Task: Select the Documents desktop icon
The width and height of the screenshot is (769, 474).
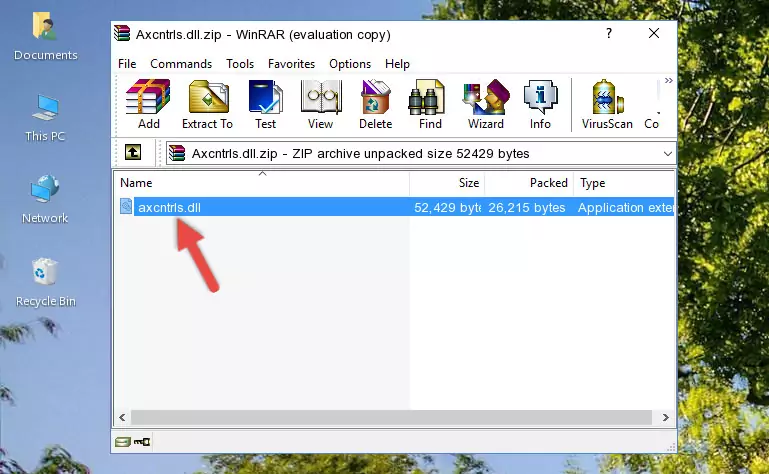Action: pyautogui.click(x=45, y=37)
